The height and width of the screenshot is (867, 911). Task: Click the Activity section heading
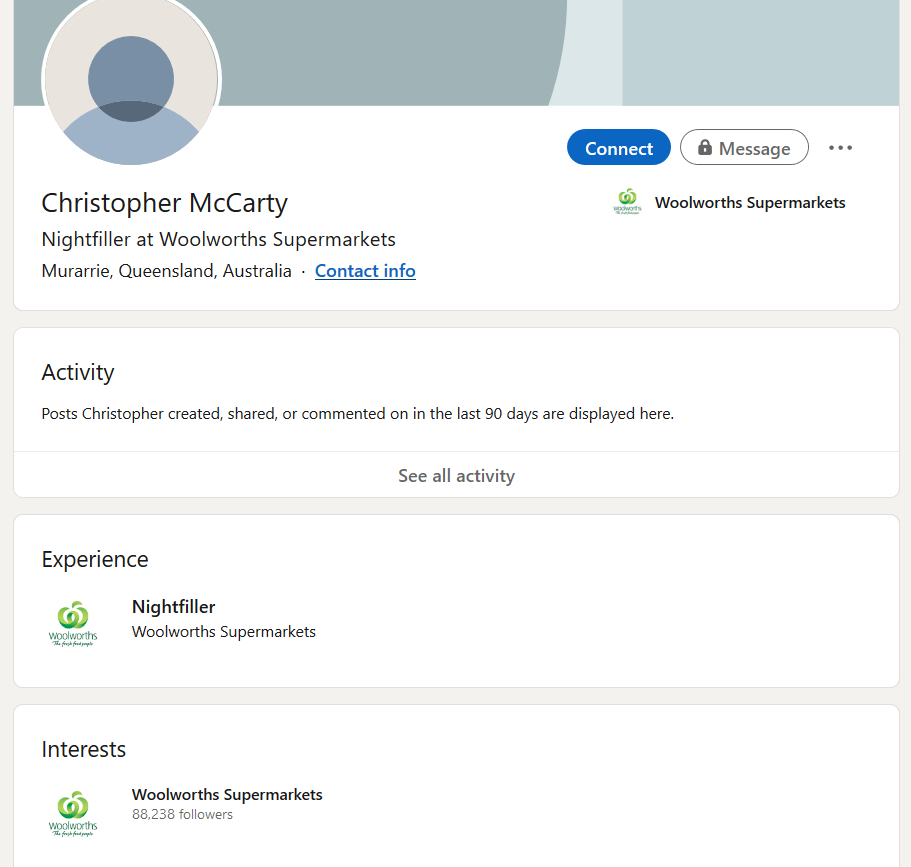(x=78, y=372)
